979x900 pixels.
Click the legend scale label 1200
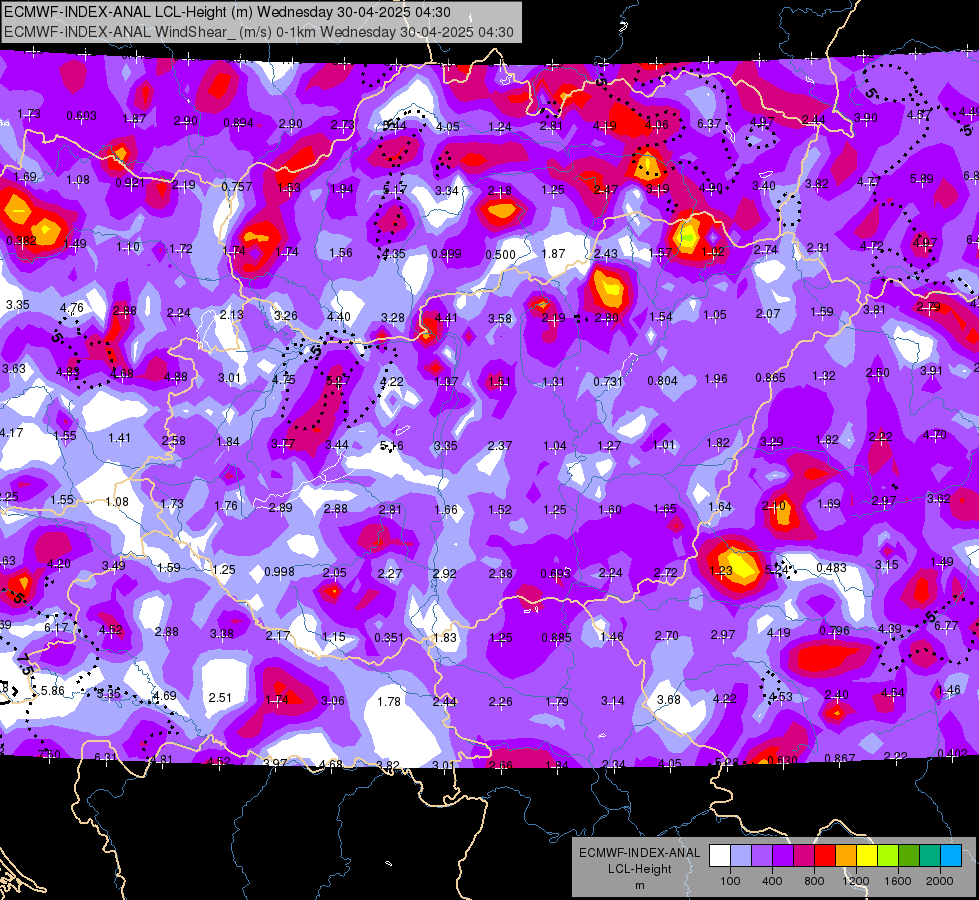pos(855,881)
